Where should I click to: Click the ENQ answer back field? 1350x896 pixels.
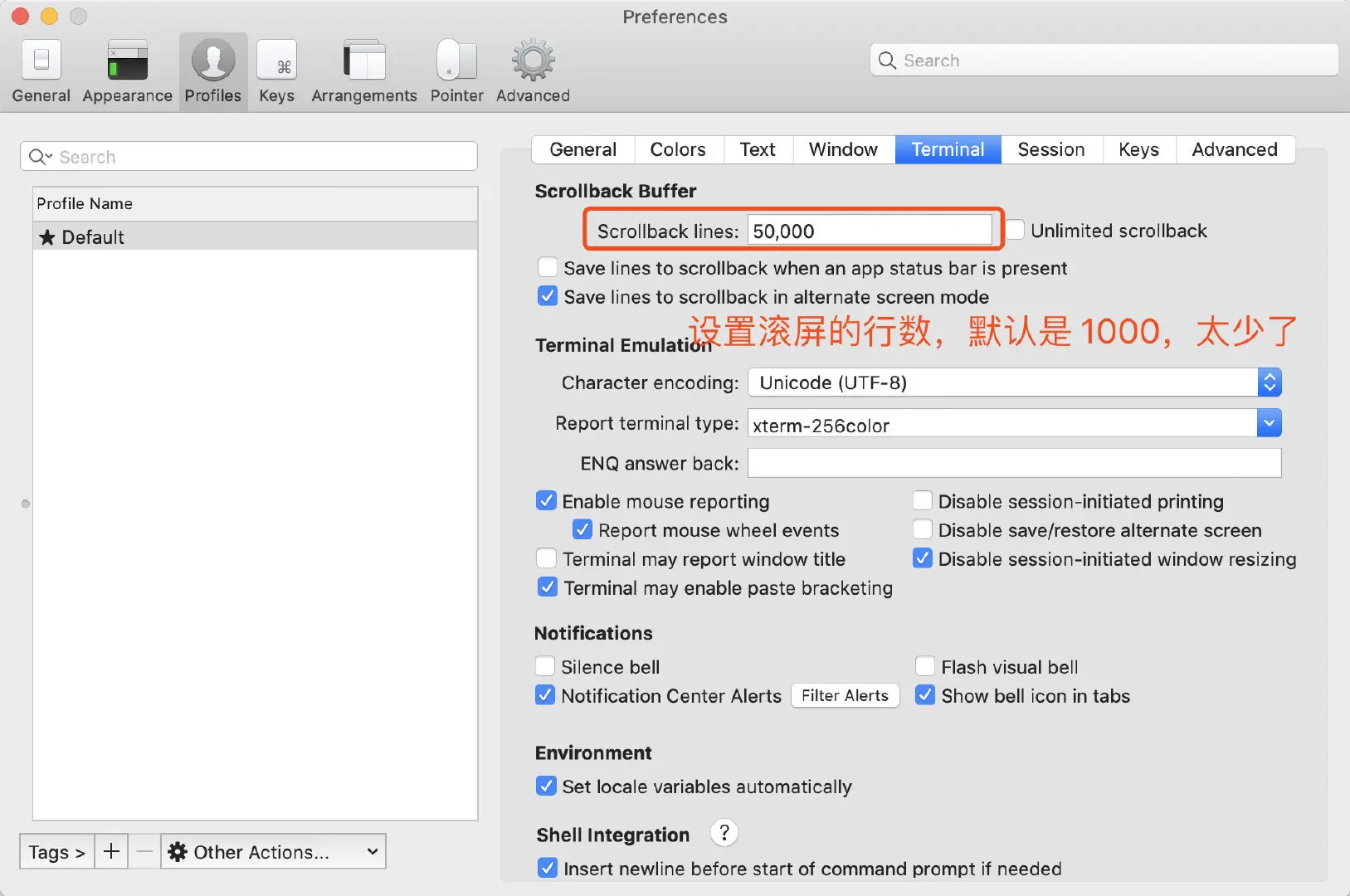(x=1014, y=463)
